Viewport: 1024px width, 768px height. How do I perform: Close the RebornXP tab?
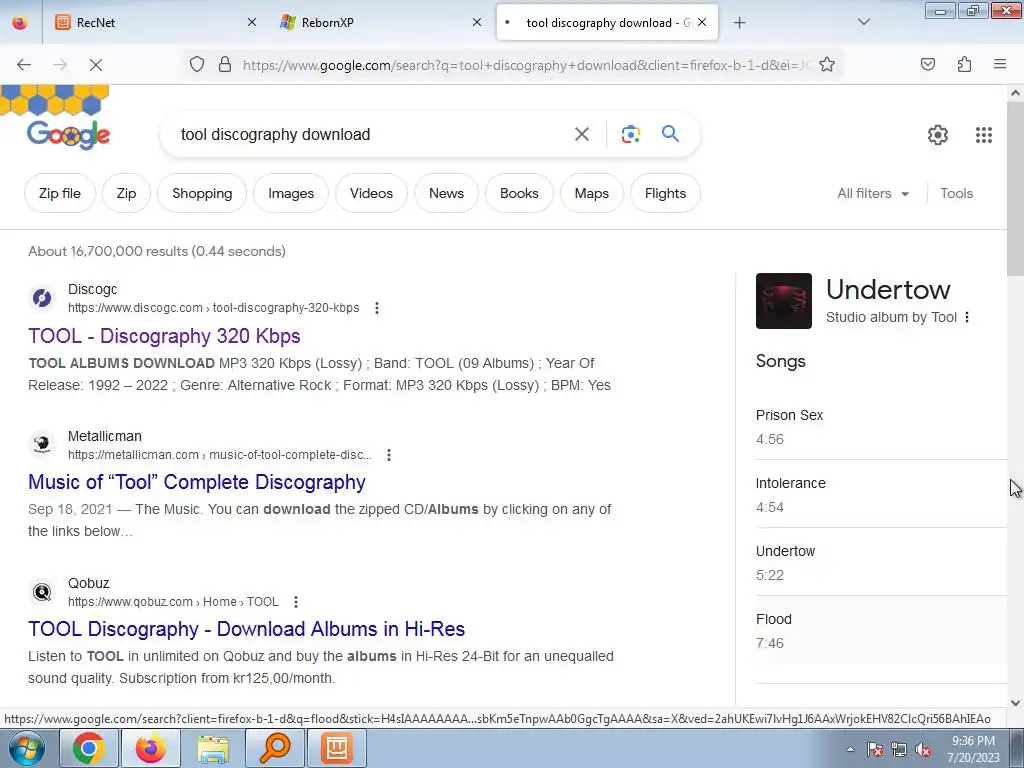pos(477,22)
